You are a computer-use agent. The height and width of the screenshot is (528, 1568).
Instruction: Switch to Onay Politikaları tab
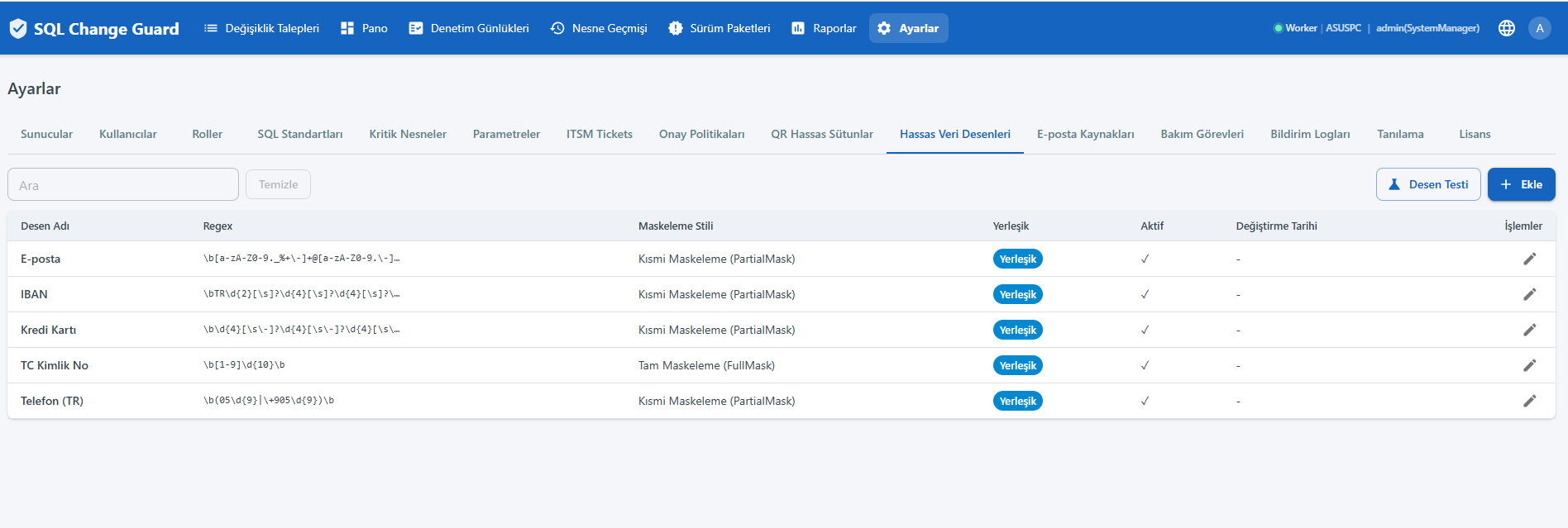pyautogui.click(x=702, y=134)
